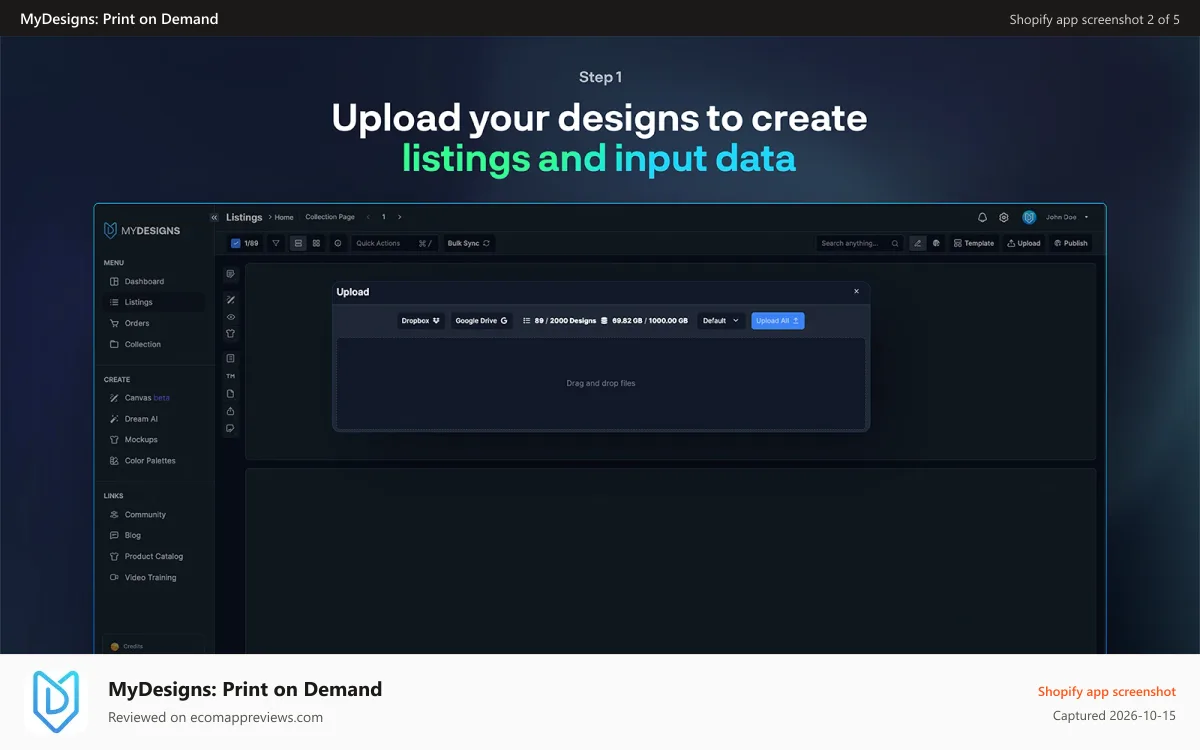
Task: Click the magic wand icon in toolstrip
Action: click(x=230, y=299)
